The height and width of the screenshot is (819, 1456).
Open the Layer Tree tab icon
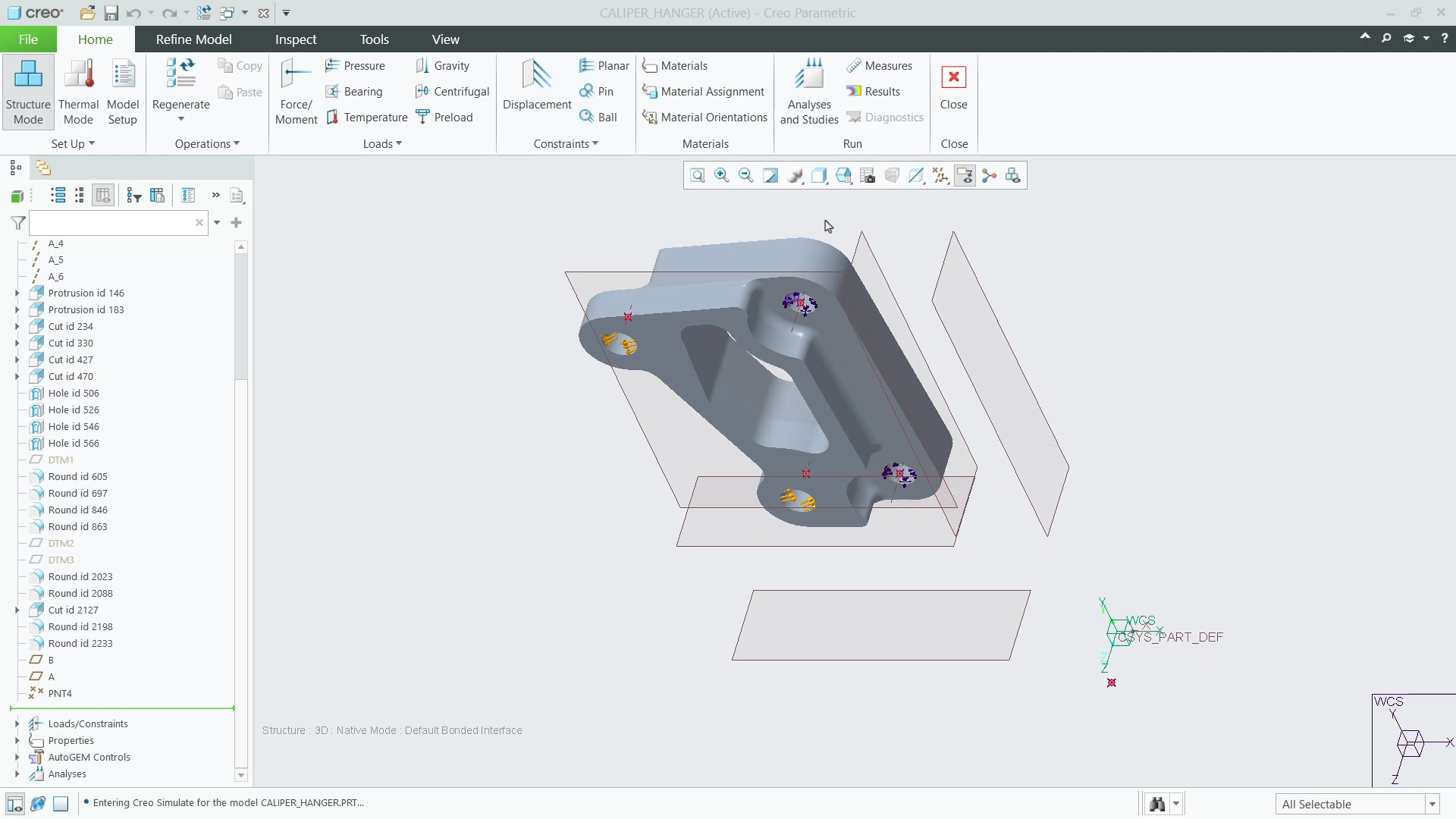tap(43, 168)
